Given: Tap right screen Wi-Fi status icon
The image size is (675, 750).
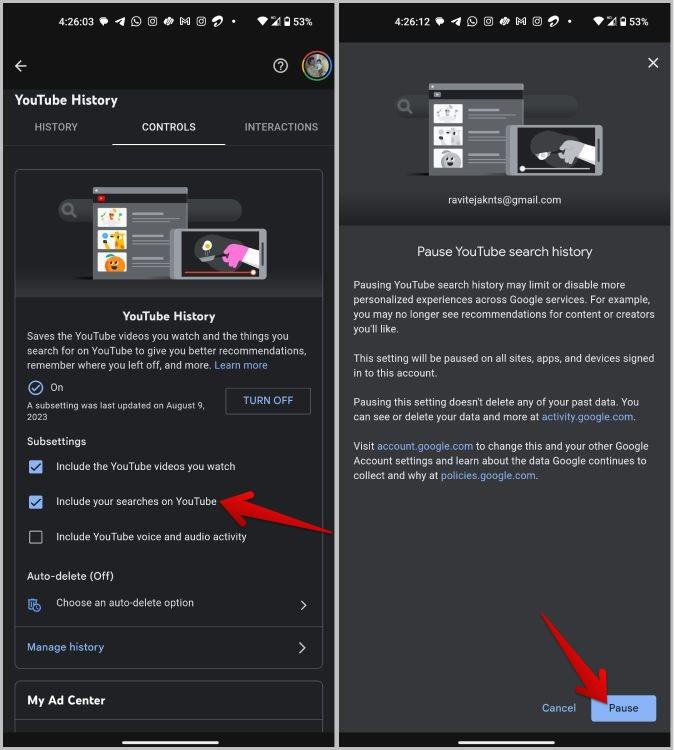Looking at the screenshot, I should [598, 22].
